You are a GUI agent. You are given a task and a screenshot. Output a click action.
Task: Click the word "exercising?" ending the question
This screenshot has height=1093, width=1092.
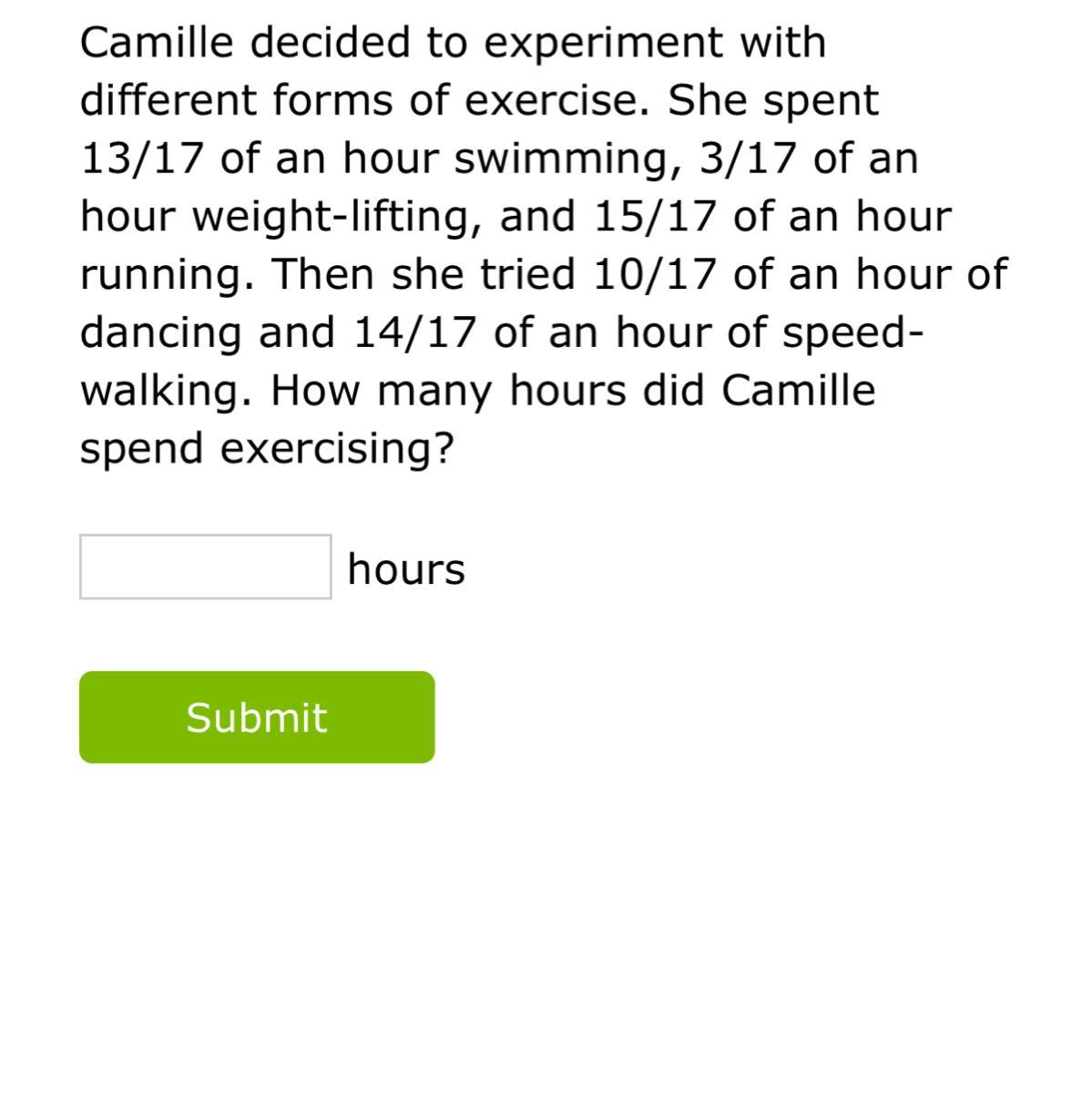point(337,449)
